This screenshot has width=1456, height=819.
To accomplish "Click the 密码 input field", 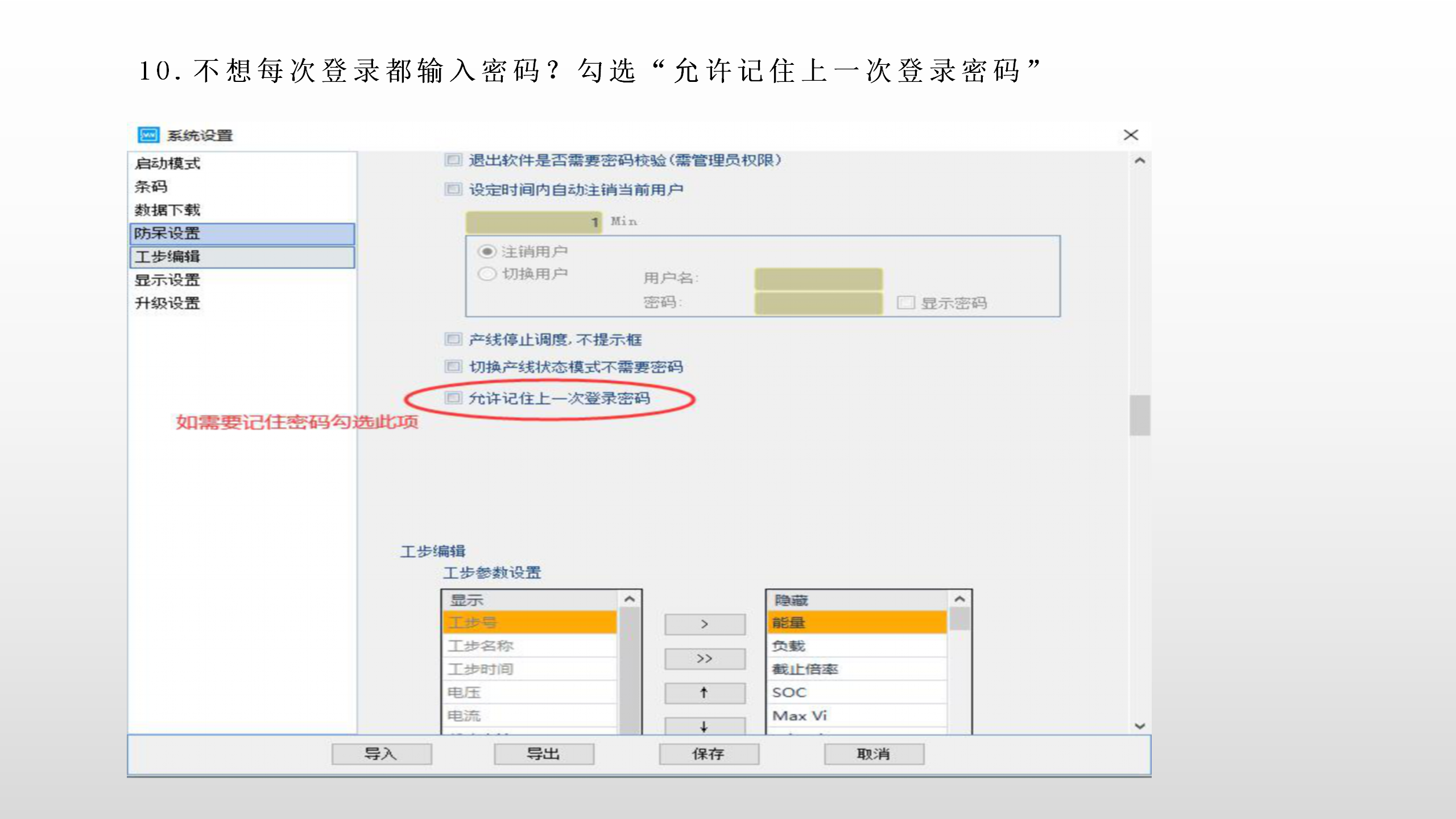I will point(818,303).
